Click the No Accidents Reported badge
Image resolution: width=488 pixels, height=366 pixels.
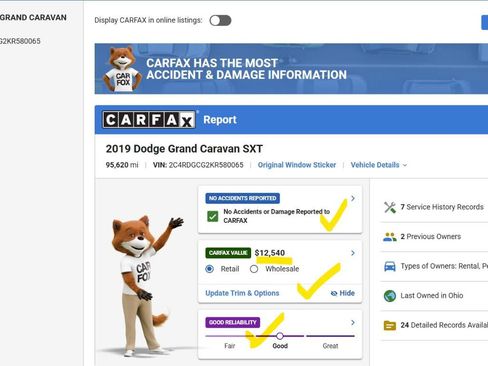point(242,198)
